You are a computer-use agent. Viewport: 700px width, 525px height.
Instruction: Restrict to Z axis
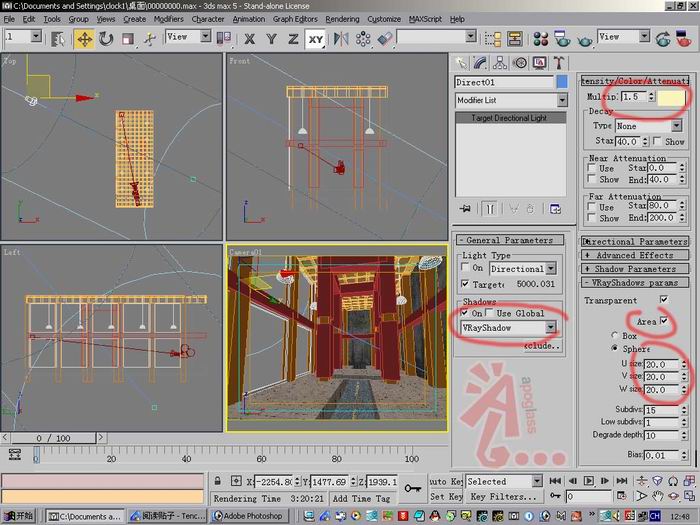coord(293,39)
